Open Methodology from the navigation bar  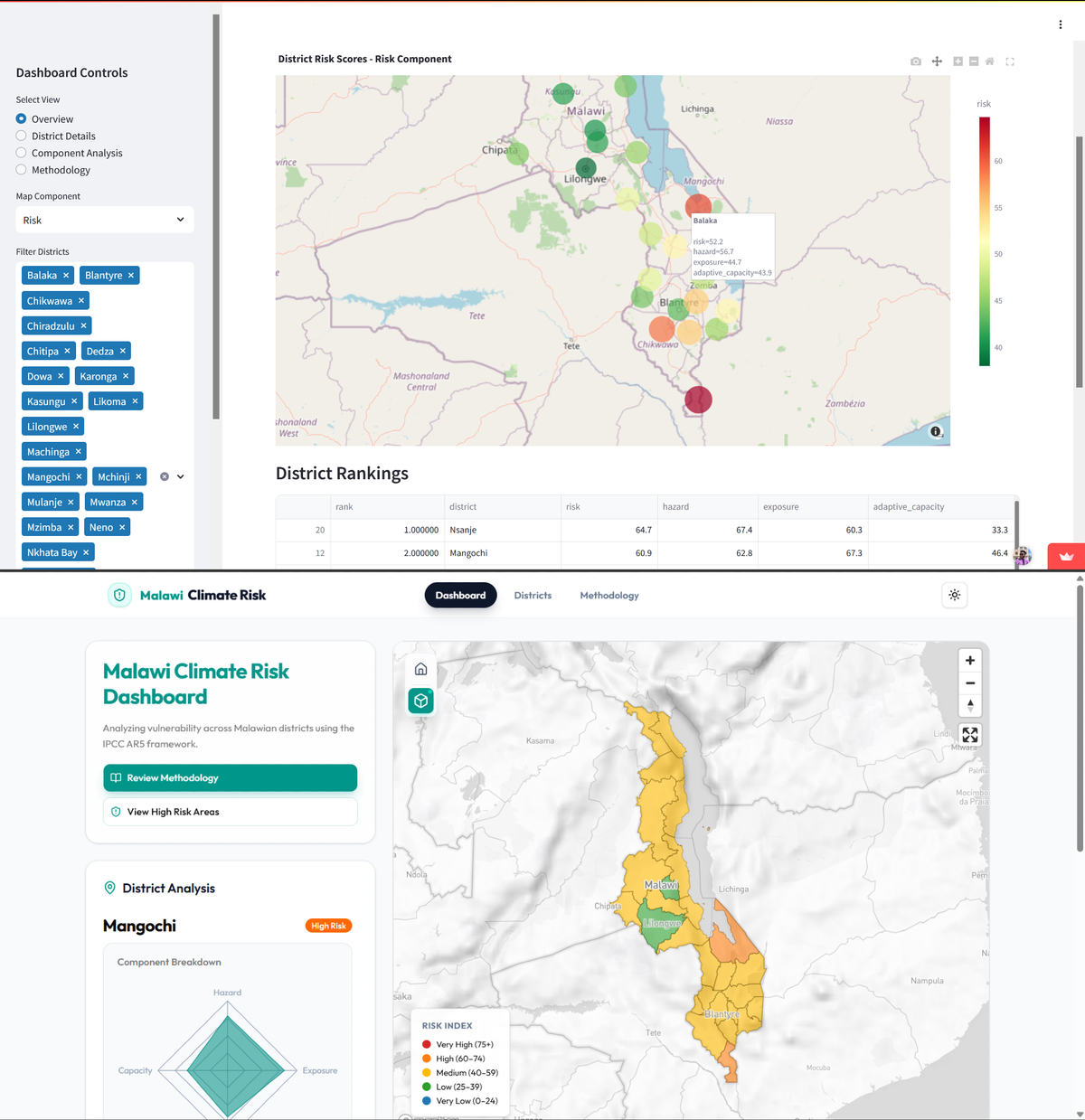click(x=609, y=595)
